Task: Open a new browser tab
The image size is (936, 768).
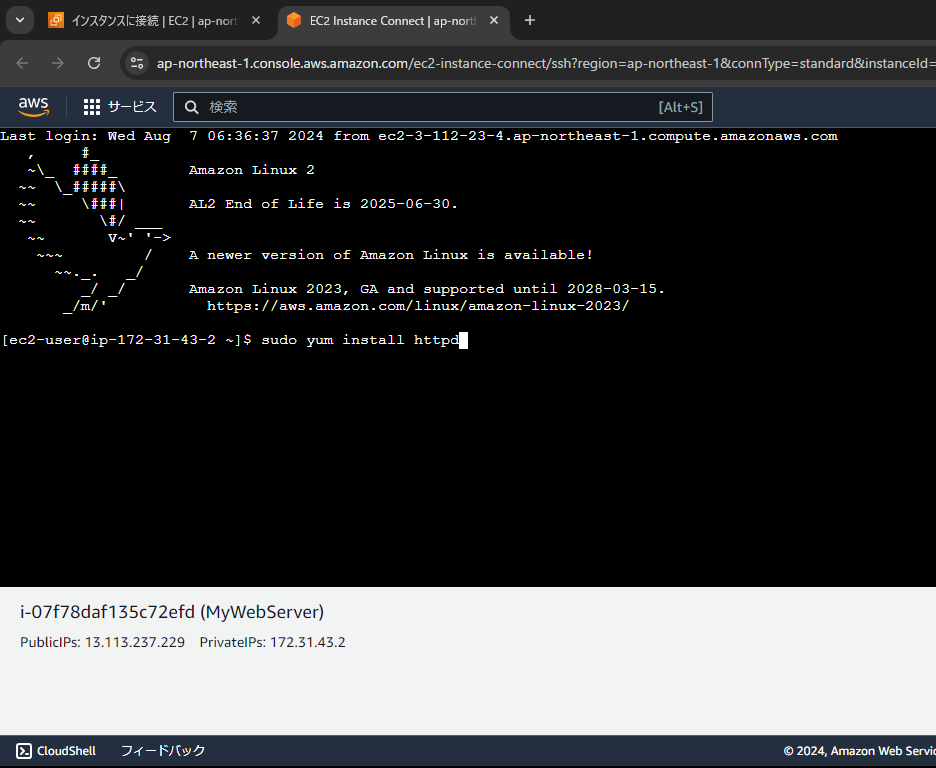Action: (x=529, y=20)
